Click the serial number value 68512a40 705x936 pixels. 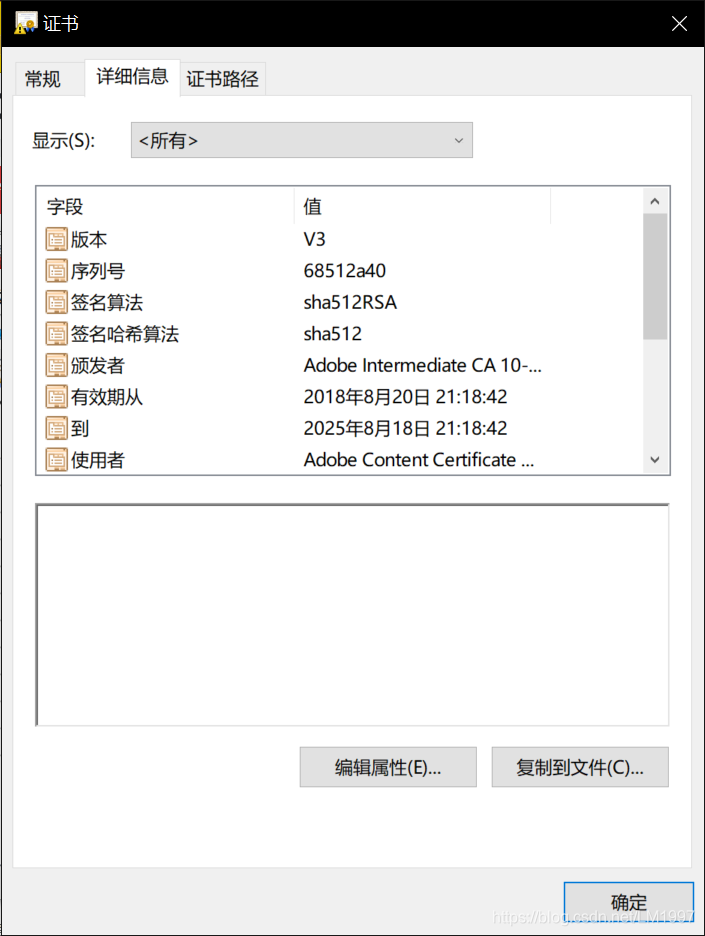pos(344,271)
